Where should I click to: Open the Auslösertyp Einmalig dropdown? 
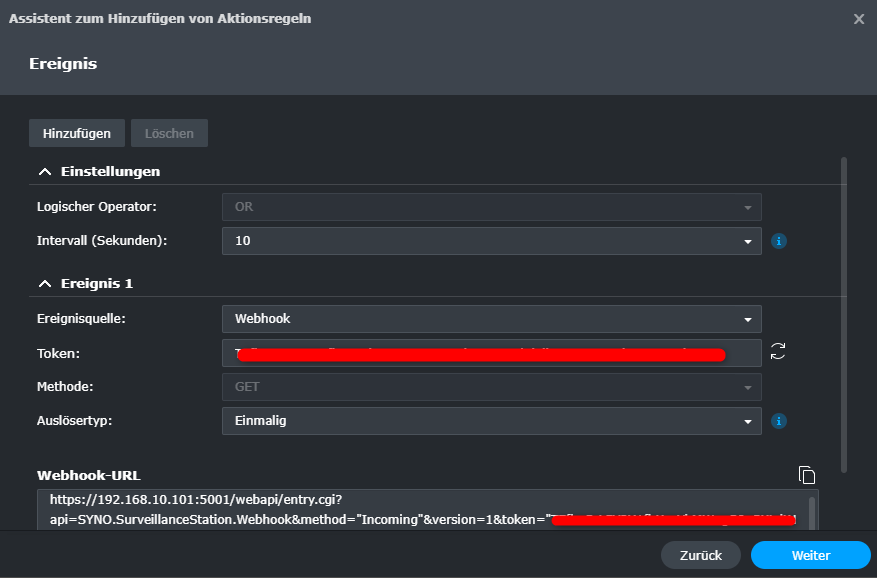[491, 421]
